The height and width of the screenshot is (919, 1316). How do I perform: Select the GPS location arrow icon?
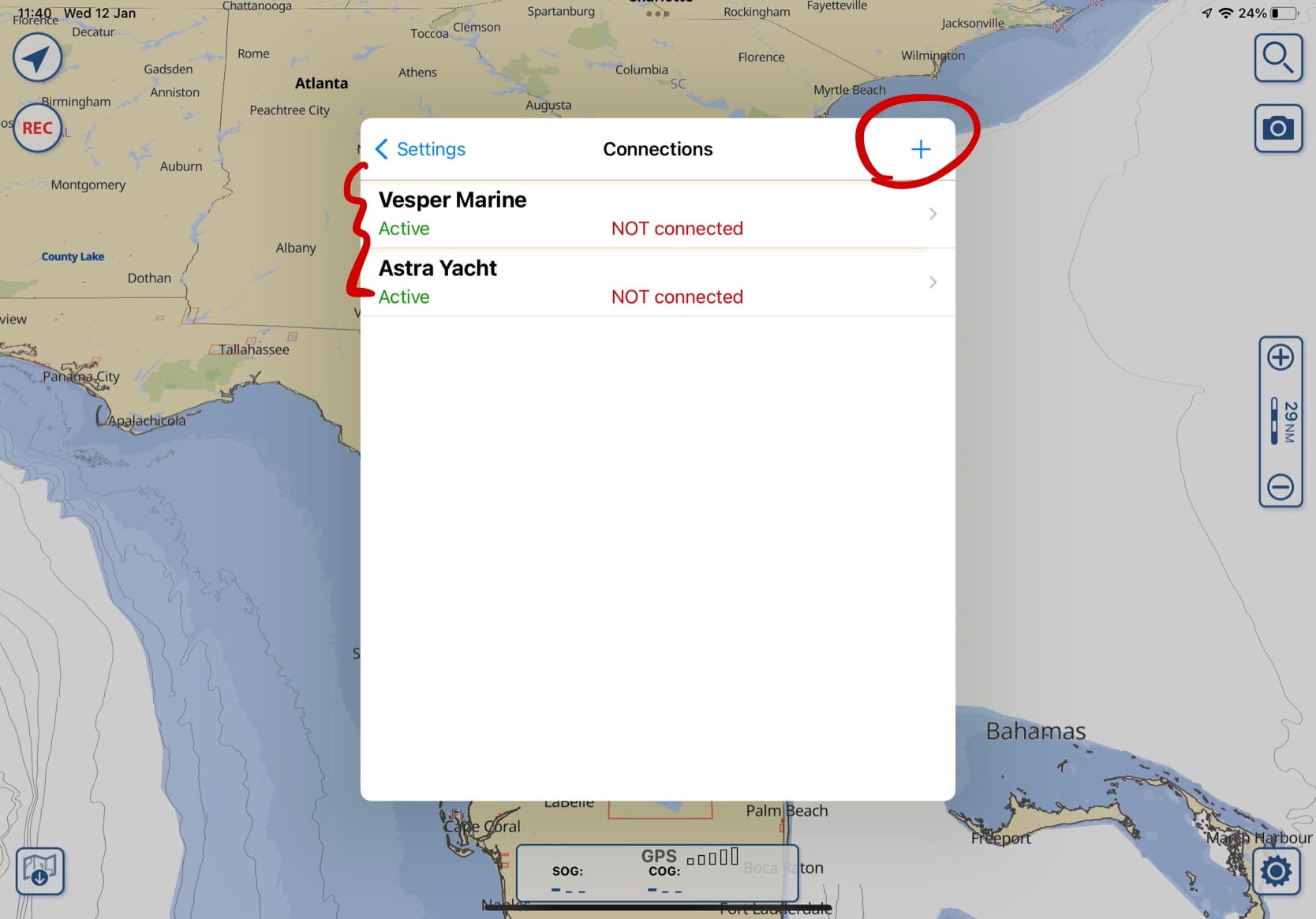click(x=37, y=57)
